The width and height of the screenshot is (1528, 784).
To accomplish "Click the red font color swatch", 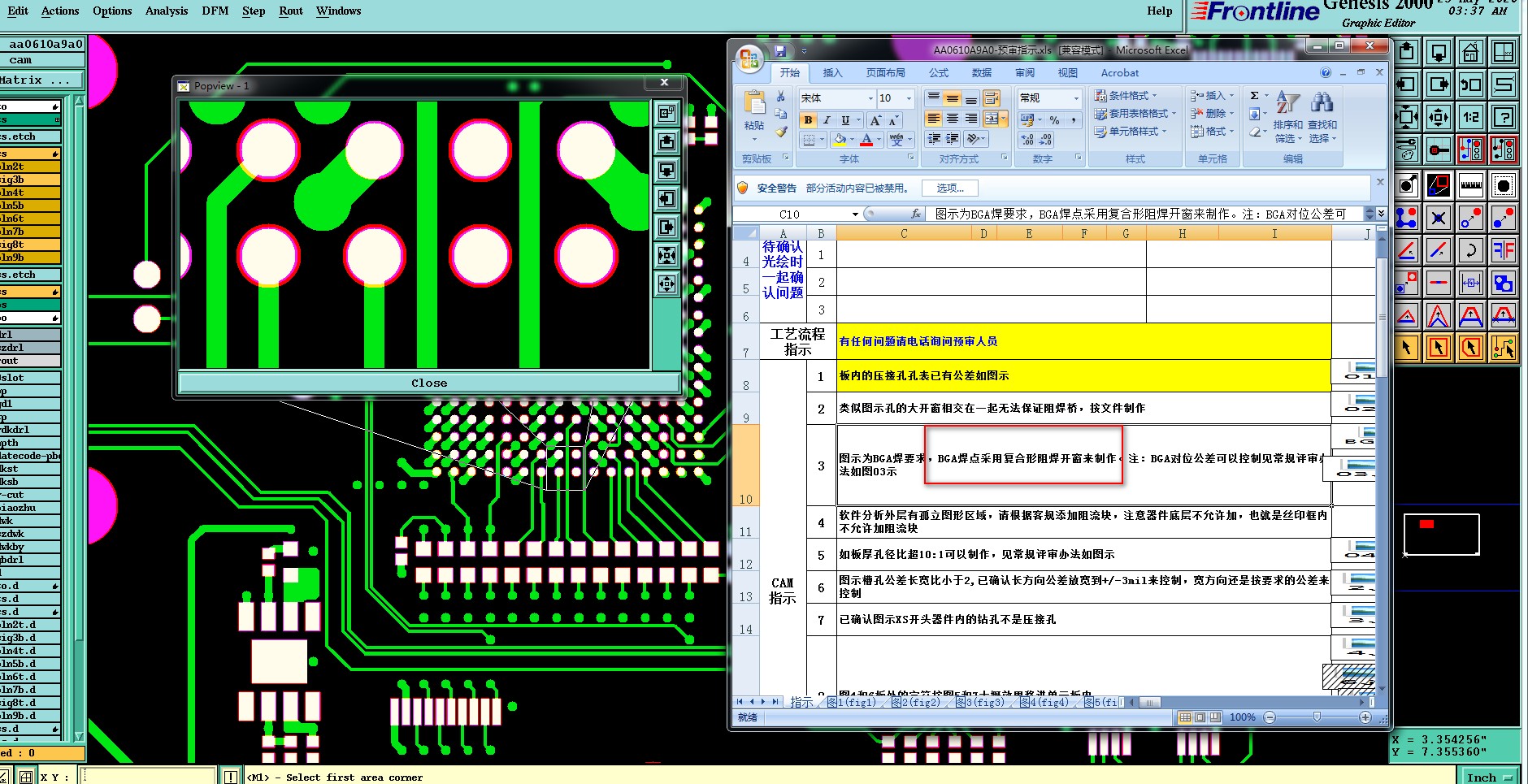I will (866, 140).
